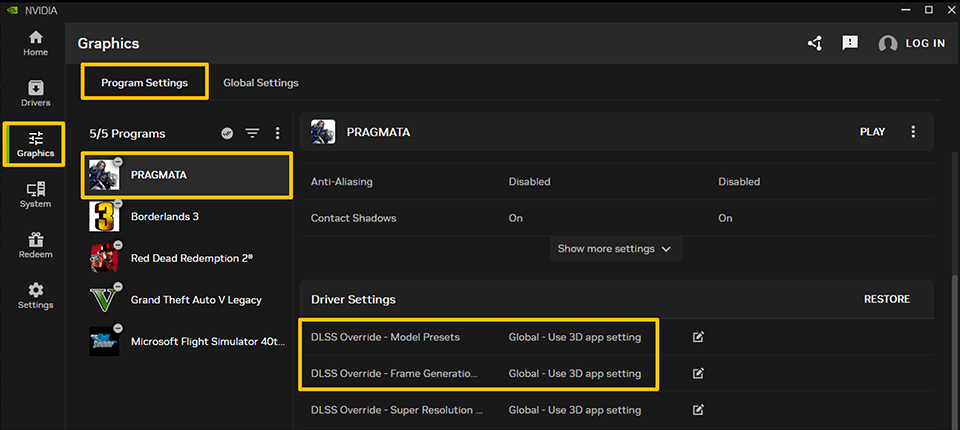This screenshot has width=960, height=430.
Task: Remove Grand Theft Auto V minus badge
Action: [118, 286]
